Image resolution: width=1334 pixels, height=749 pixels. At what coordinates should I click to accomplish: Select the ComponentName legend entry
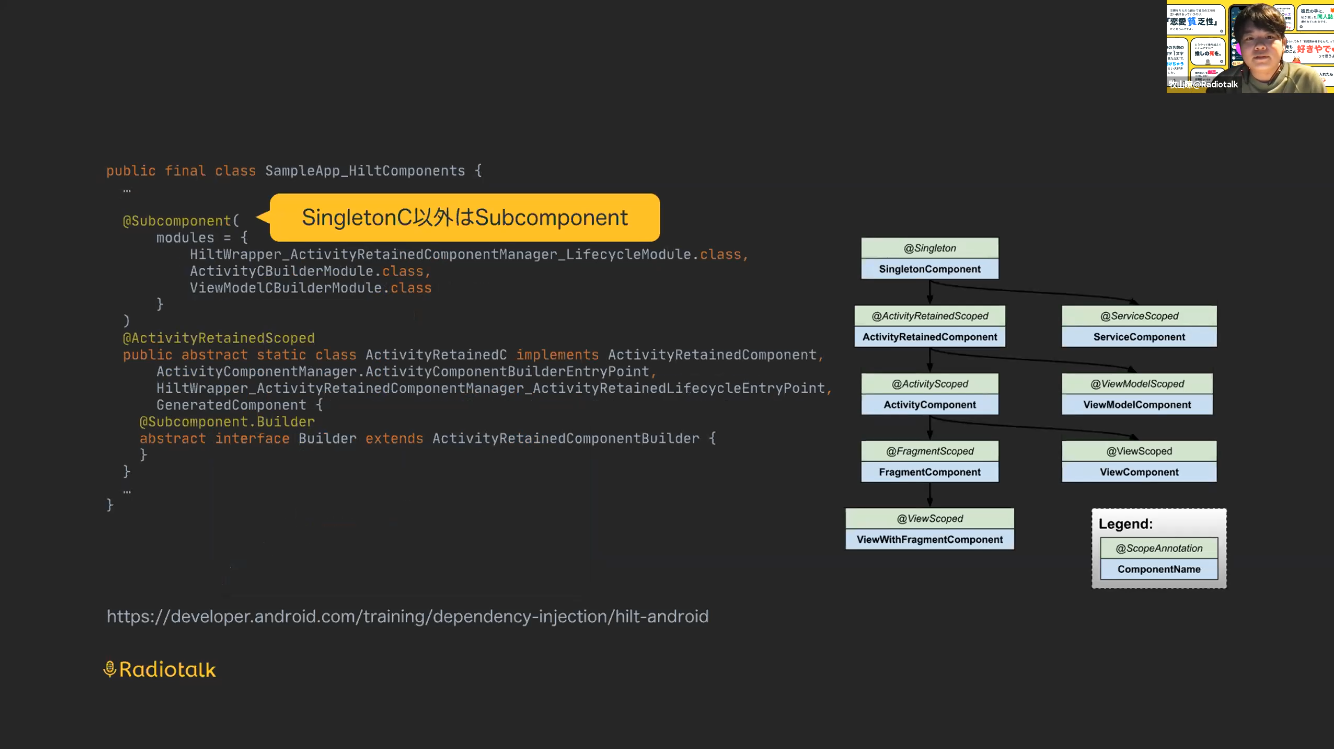point(1159,569)
